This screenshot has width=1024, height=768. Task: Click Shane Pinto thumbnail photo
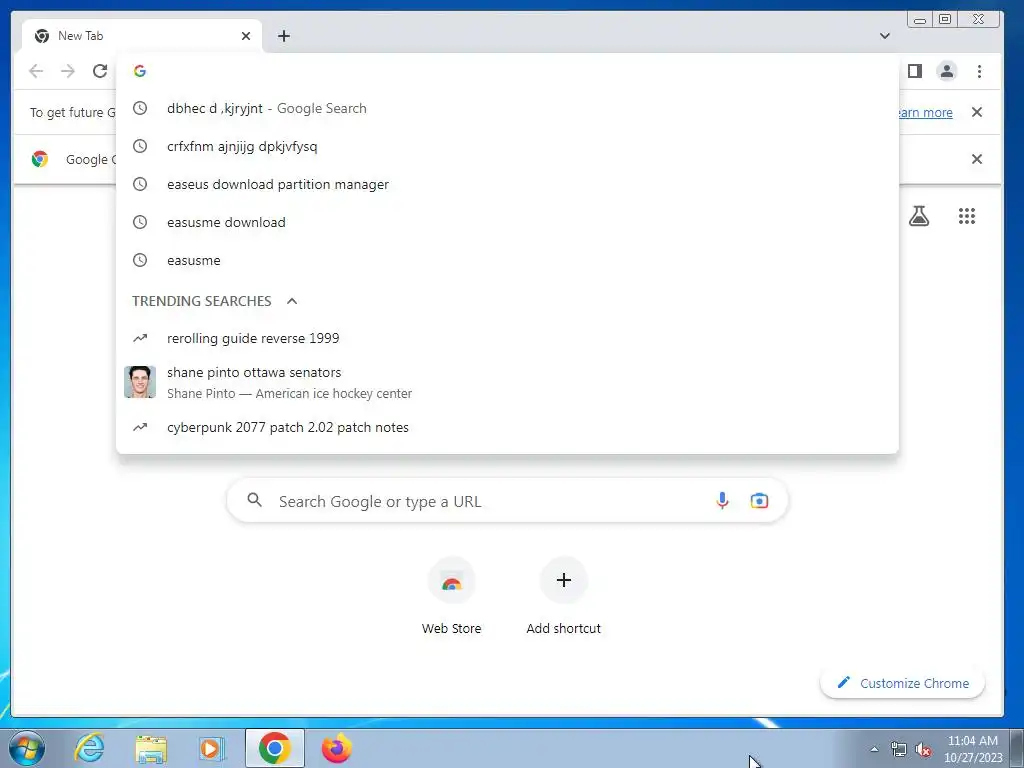[140, 382]
